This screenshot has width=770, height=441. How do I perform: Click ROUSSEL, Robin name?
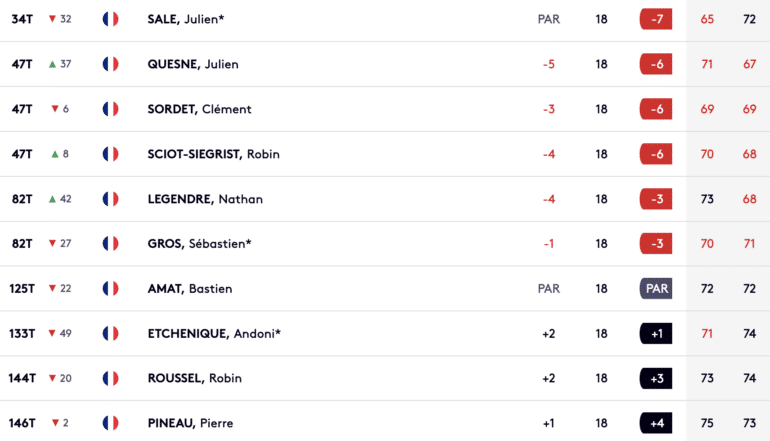(194, 378)
